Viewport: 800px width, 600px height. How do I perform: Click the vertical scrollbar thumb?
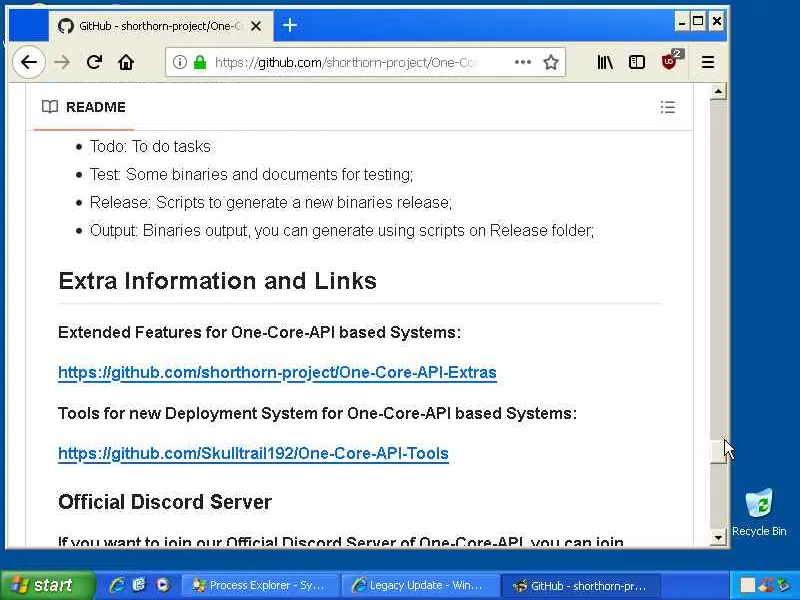pos(718,451)
